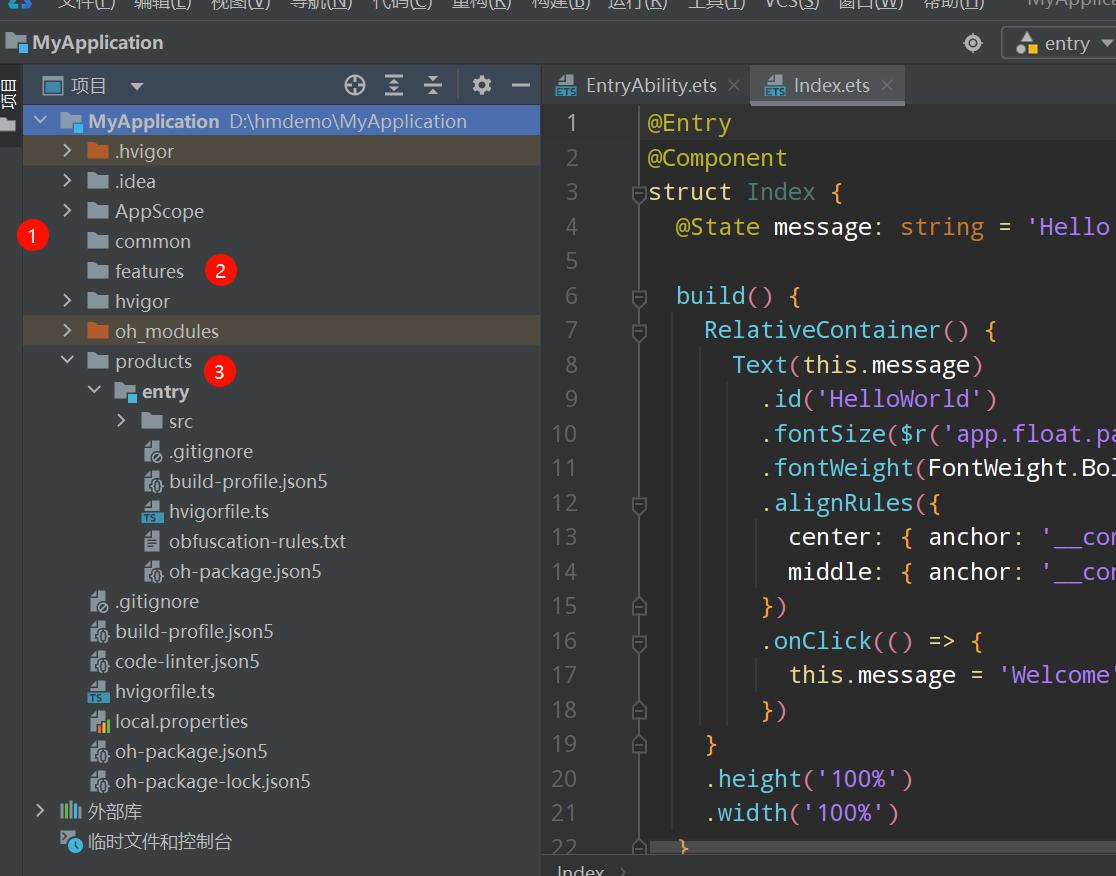
Task: Click the Index.ets tab file icon
Action: (774, 85)
